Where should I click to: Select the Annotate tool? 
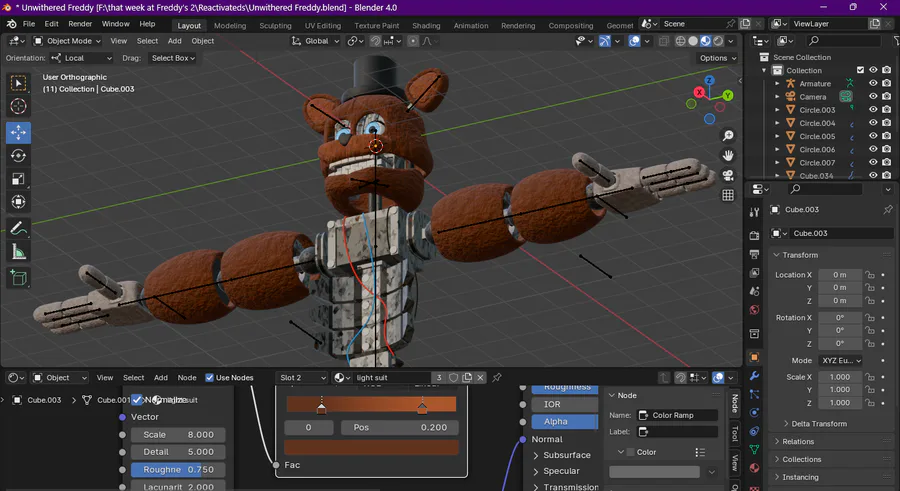coord(18,229)
